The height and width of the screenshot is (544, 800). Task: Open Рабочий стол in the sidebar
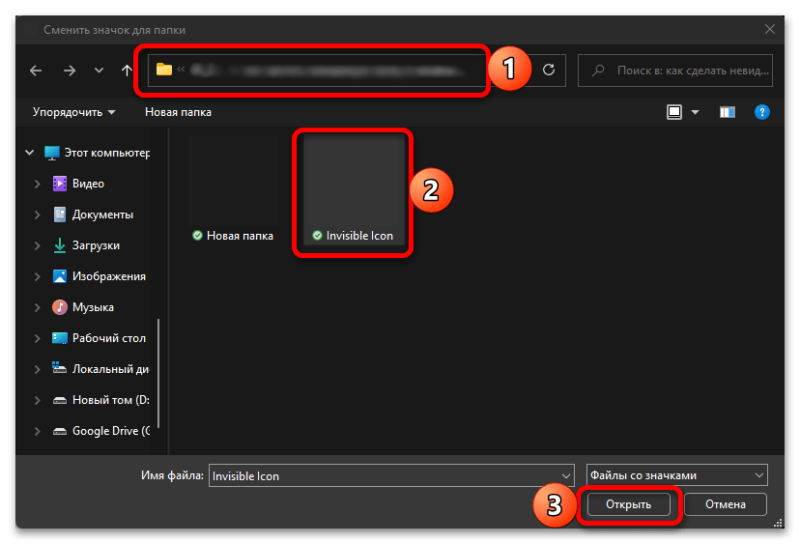pos(108,338)
